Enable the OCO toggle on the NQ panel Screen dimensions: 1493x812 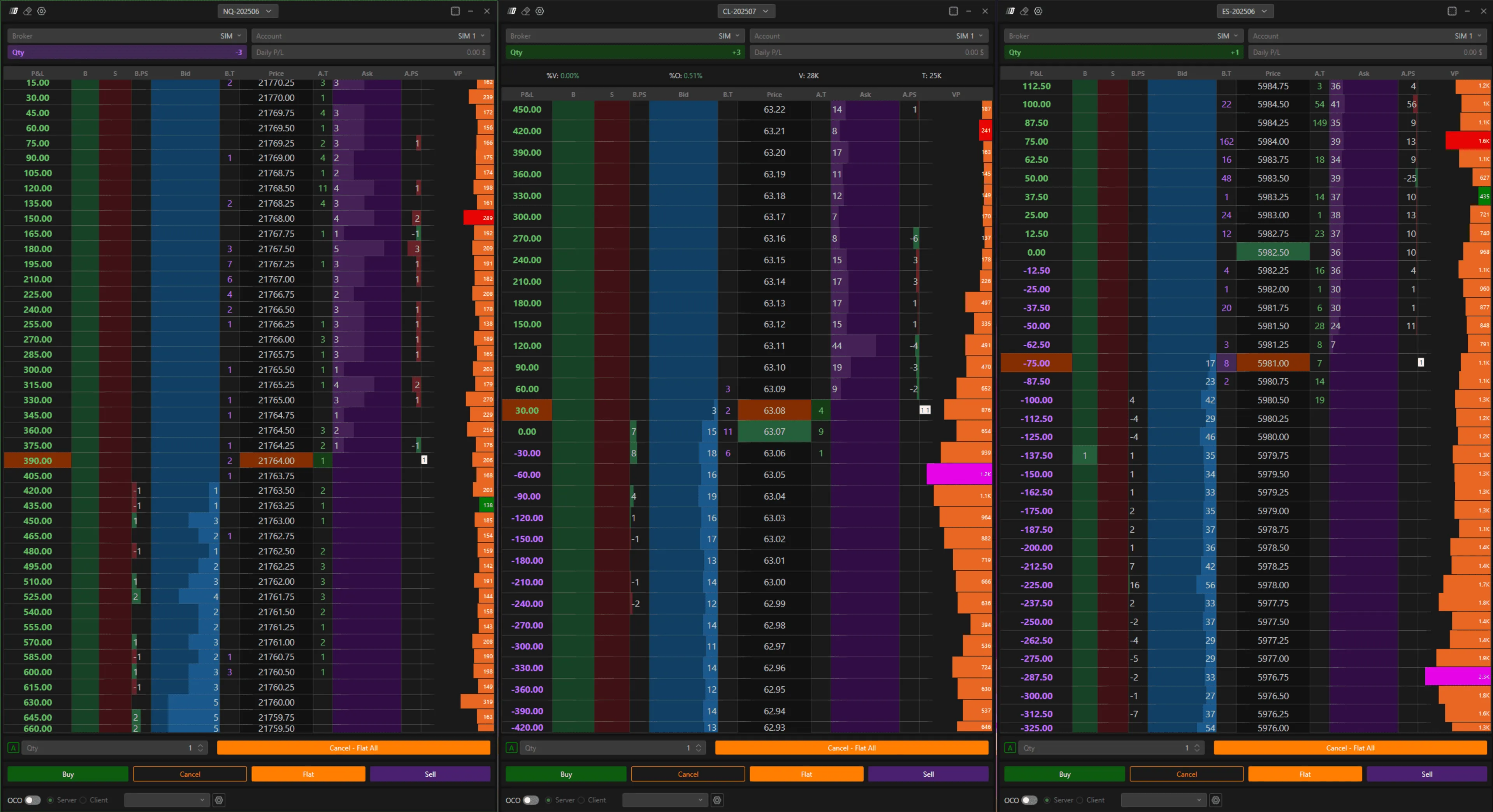coord(33,800)
